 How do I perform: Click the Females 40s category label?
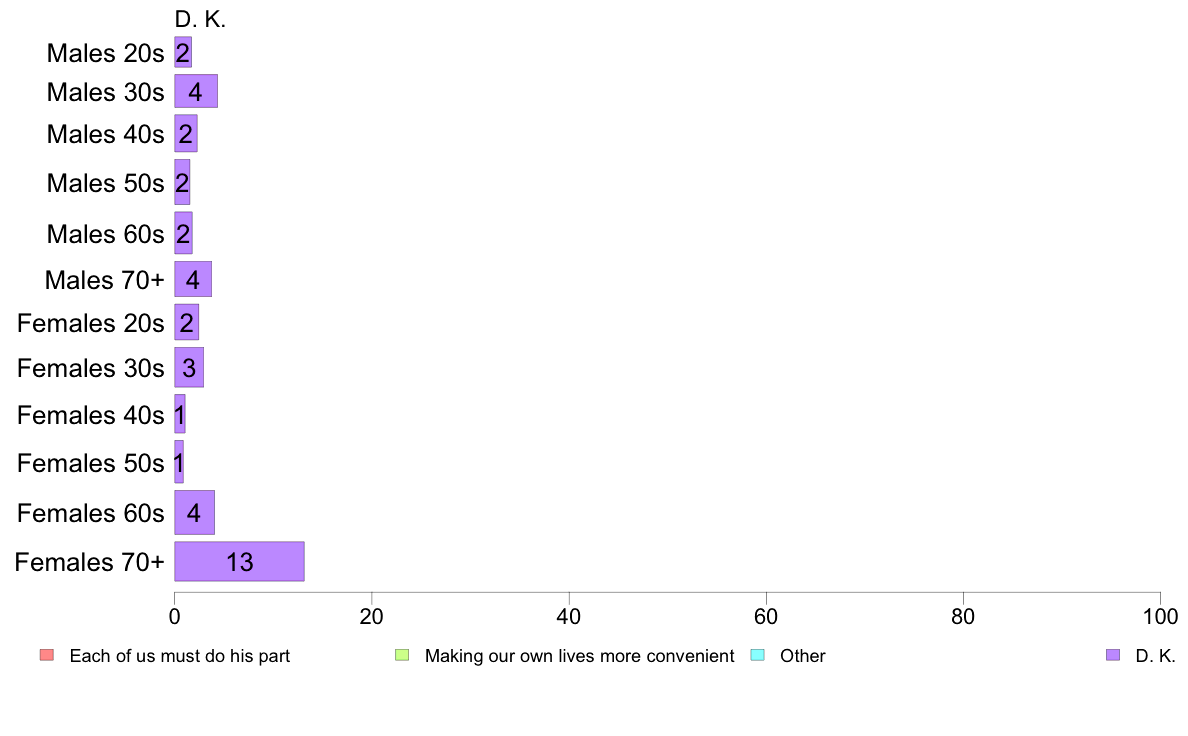pos(91,415)
